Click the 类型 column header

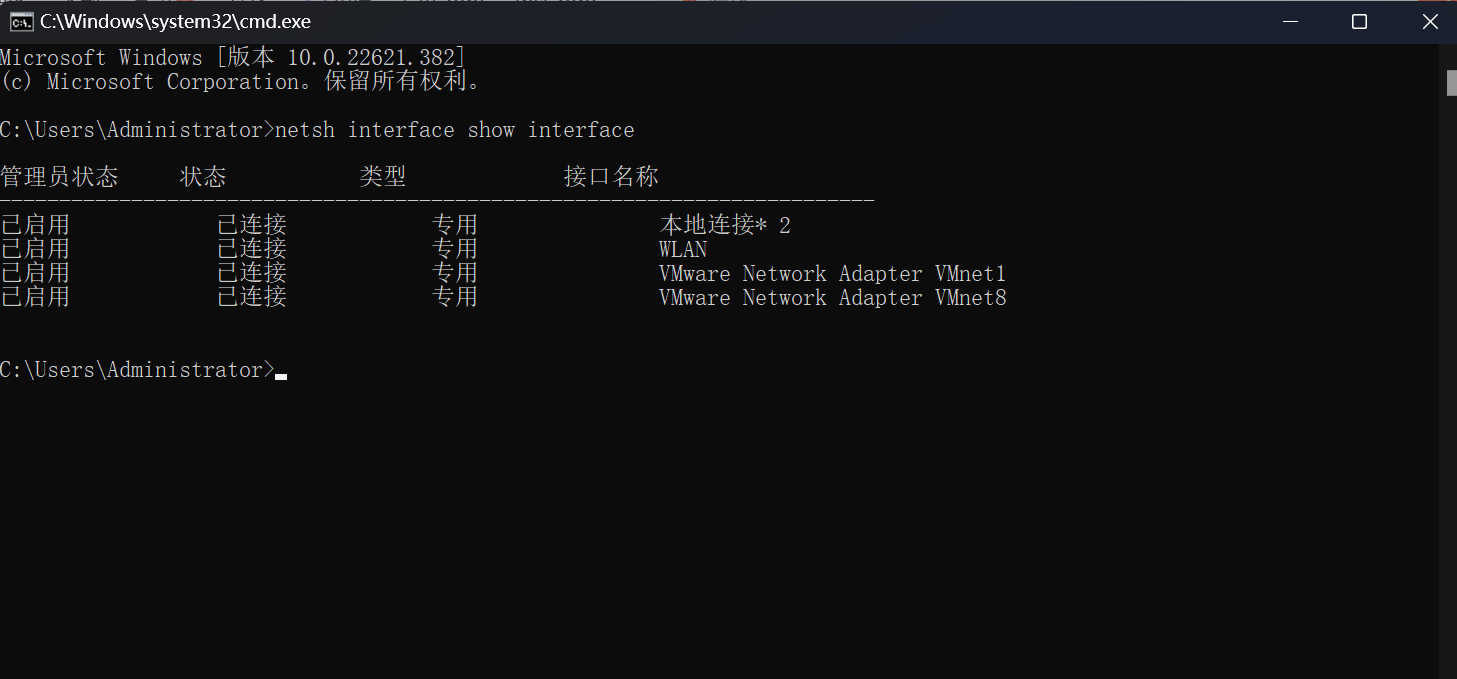point(383,177)
